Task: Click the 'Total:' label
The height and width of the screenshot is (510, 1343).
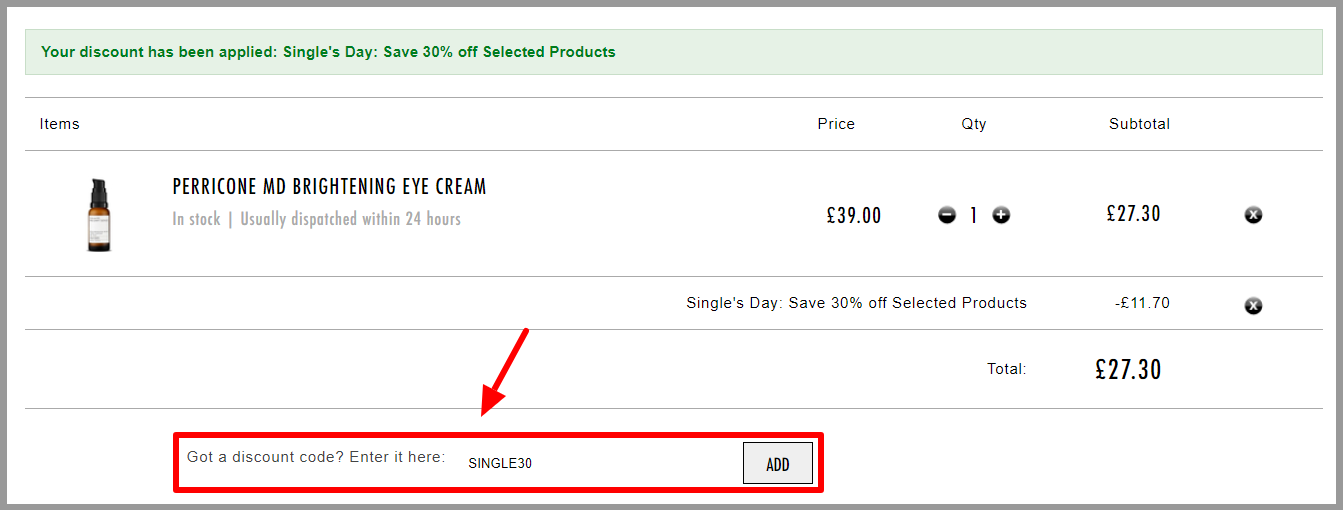Action: pos(1007,369)
